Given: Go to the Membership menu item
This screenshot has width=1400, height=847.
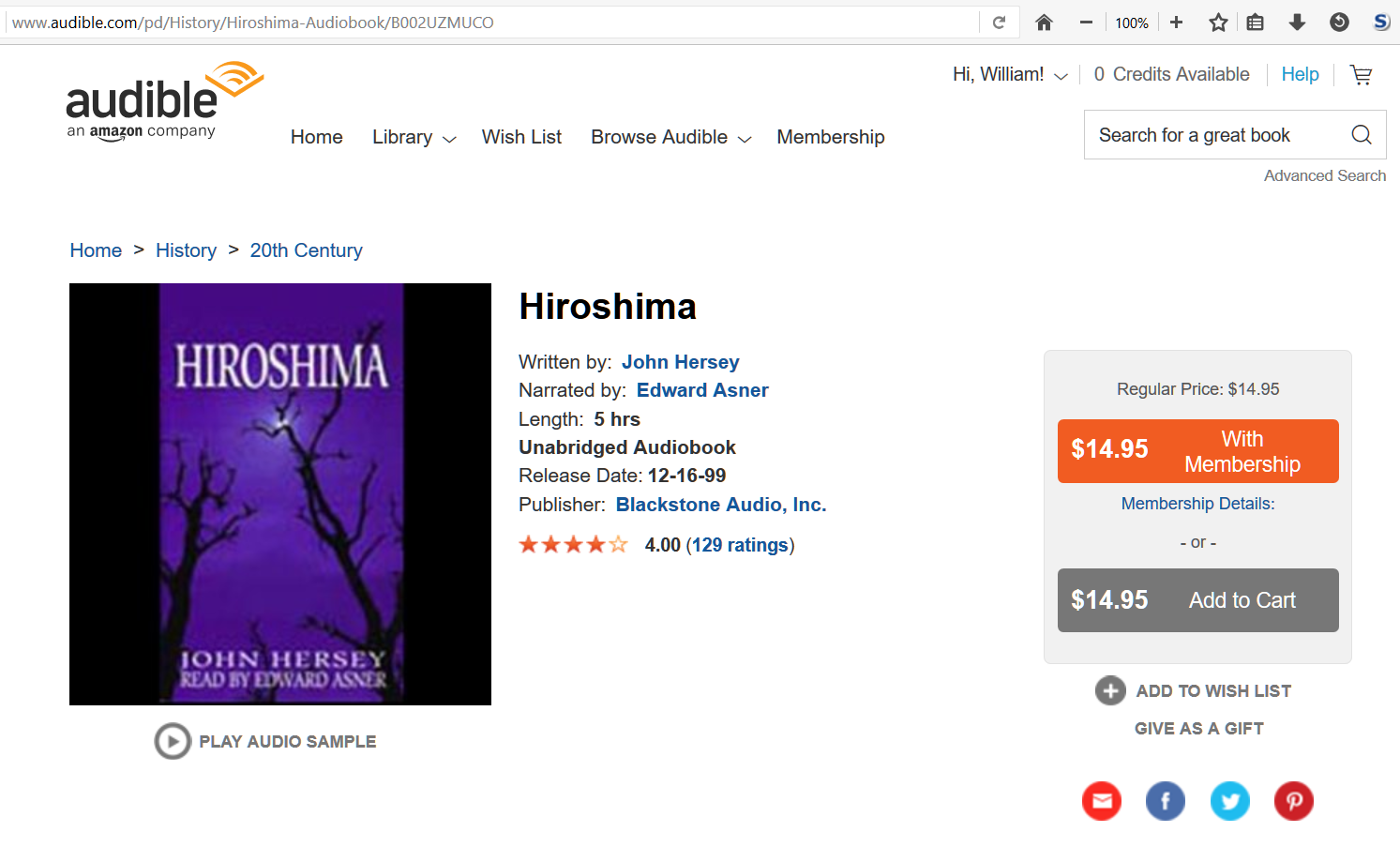Looking at the screenshot, I should pos(831,137).
